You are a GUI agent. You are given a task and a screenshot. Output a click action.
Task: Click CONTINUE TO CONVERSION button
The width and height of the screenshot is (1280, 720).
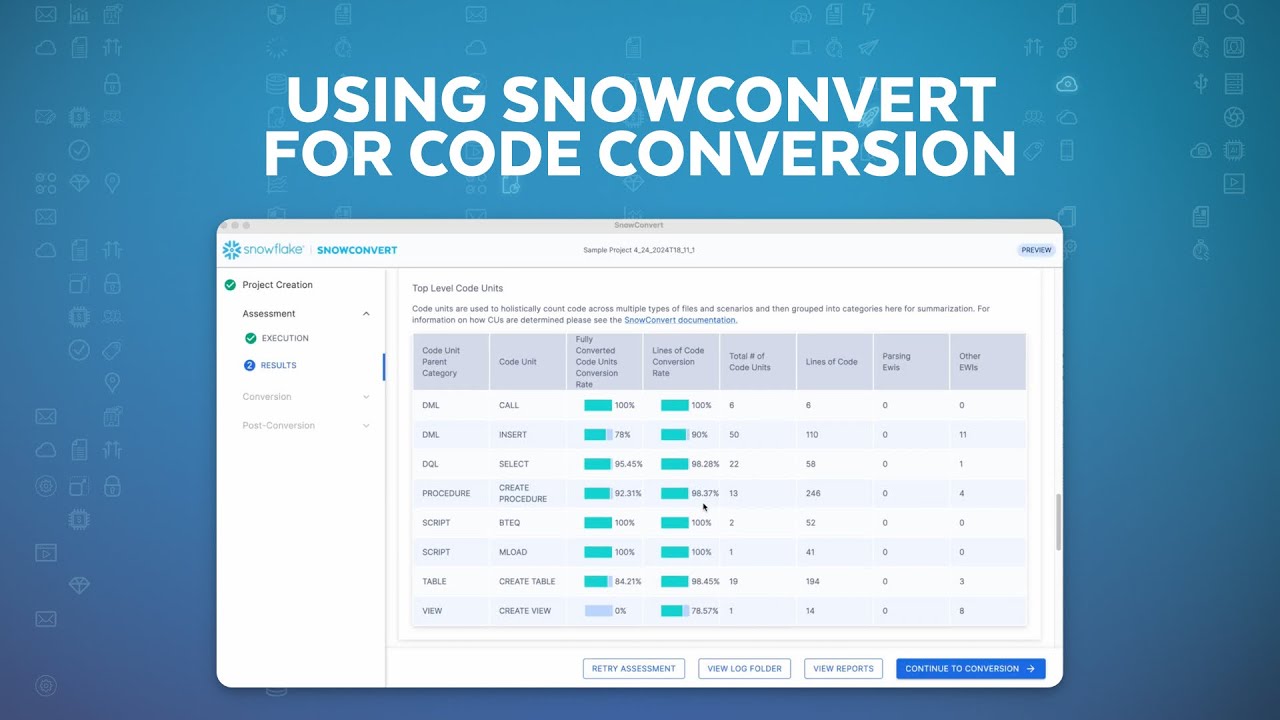(971, 669)
